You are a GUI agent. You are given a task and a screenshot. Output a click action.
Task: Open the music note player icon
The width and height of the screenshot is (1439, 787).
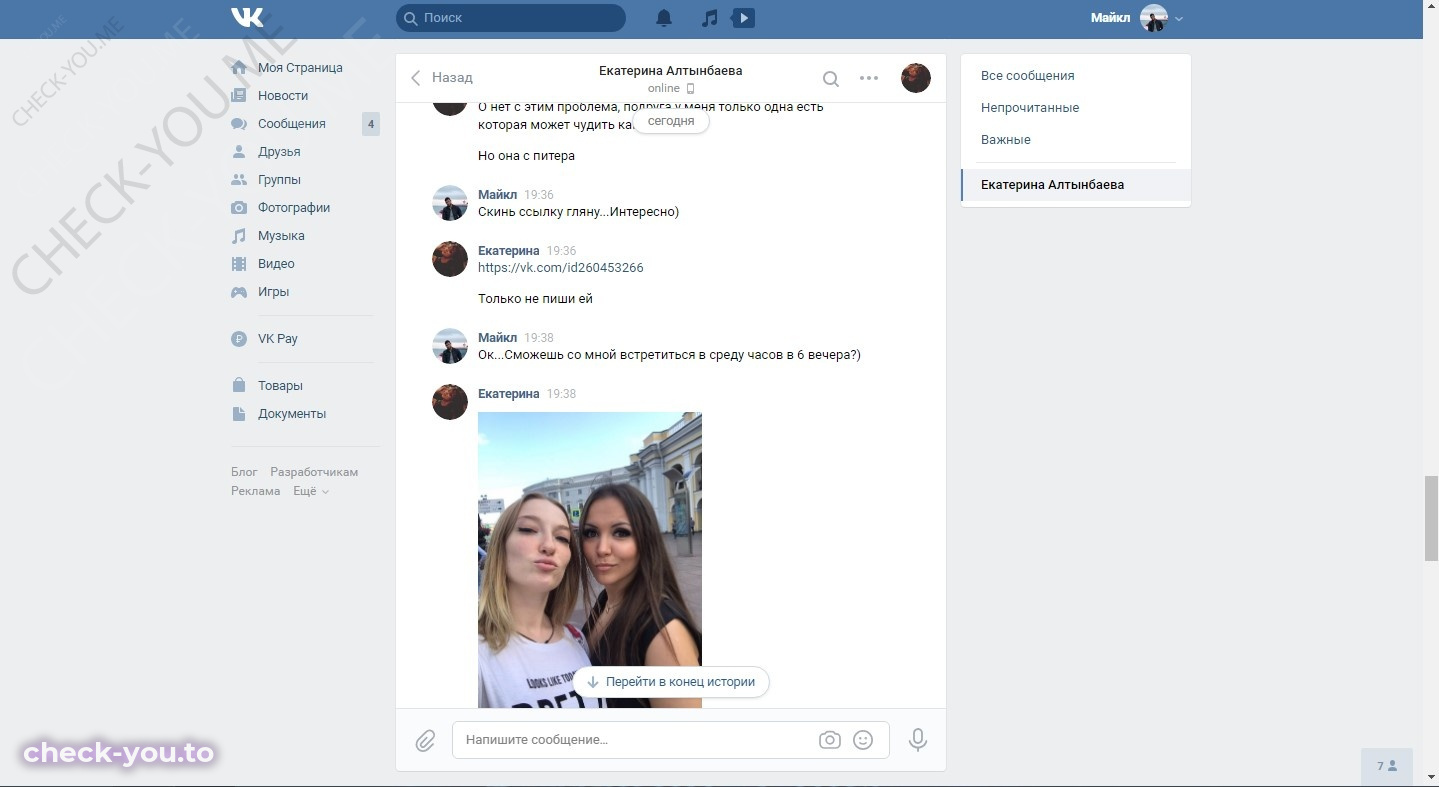coord(709,18)
